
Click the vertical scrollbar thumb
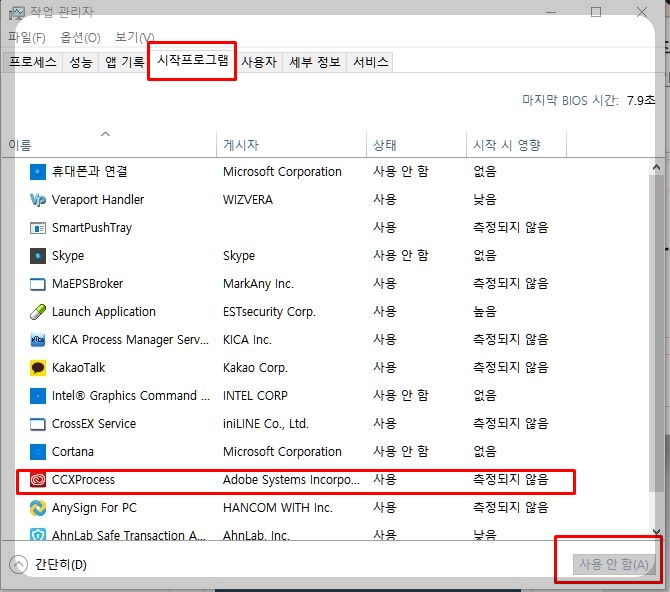coord(656,333)
